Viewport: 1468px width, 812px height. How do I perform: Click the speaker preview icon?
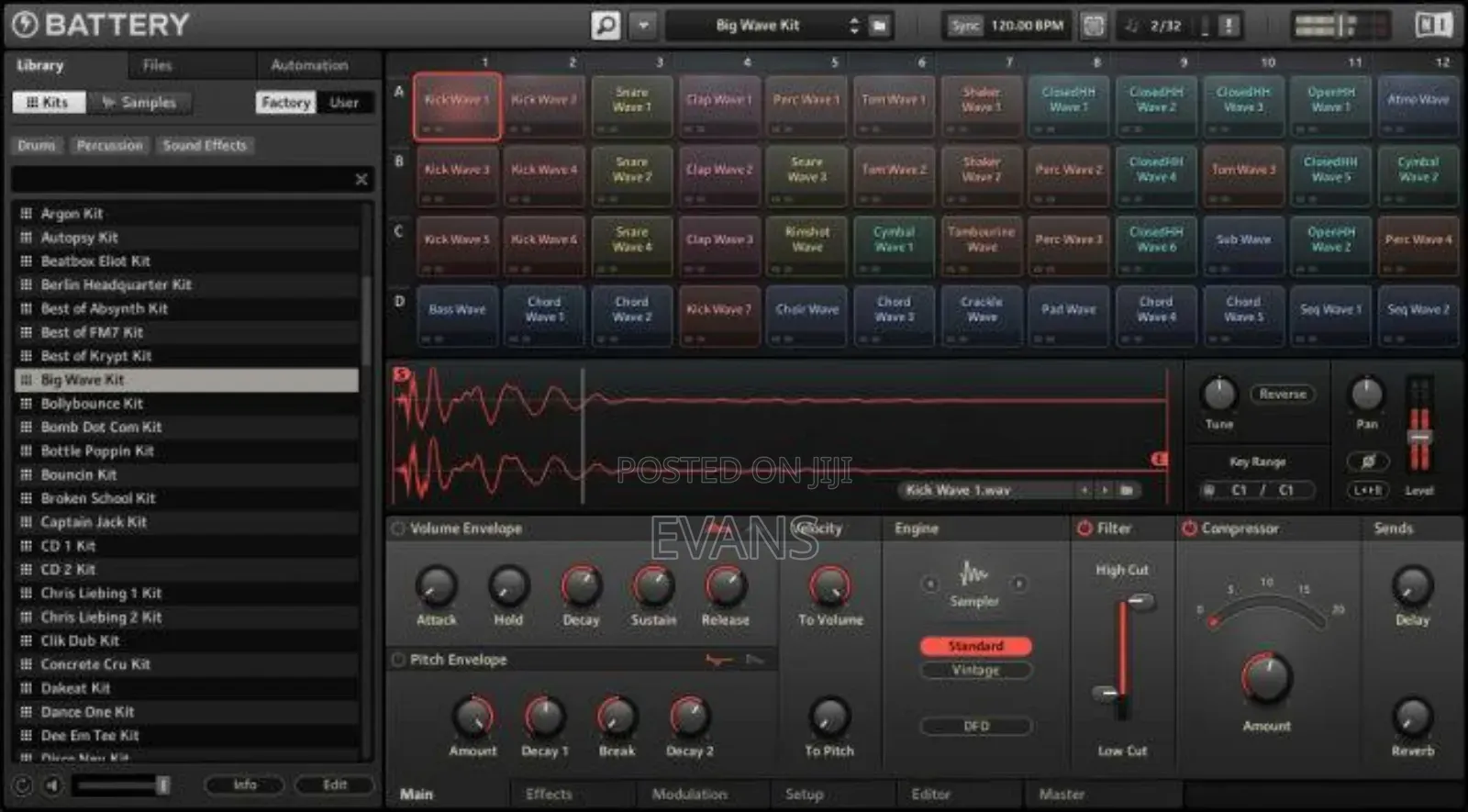point(52,785)
